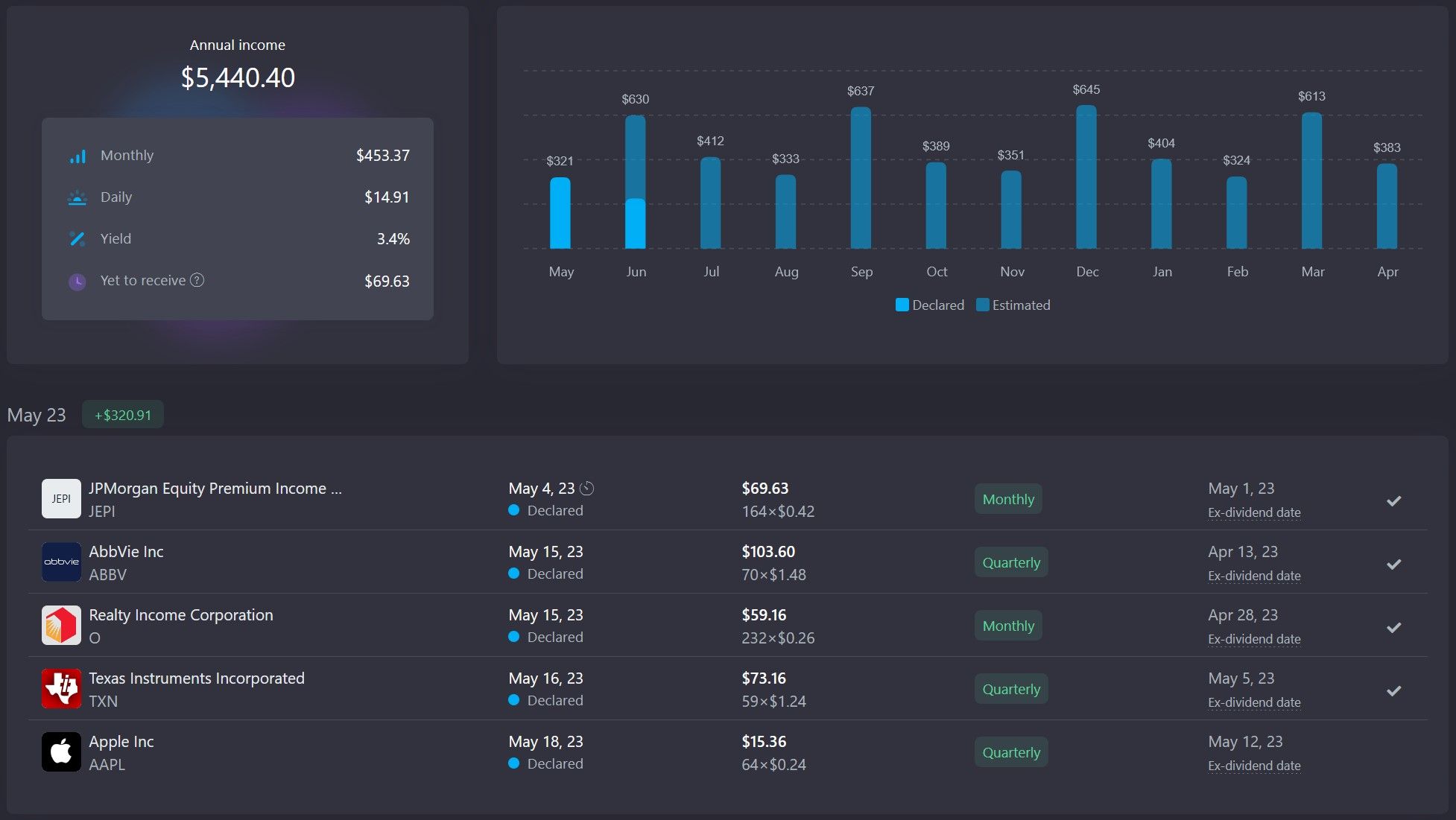
Task: Toggle the Declared legend swatch
Action: (x=902, y=305)
